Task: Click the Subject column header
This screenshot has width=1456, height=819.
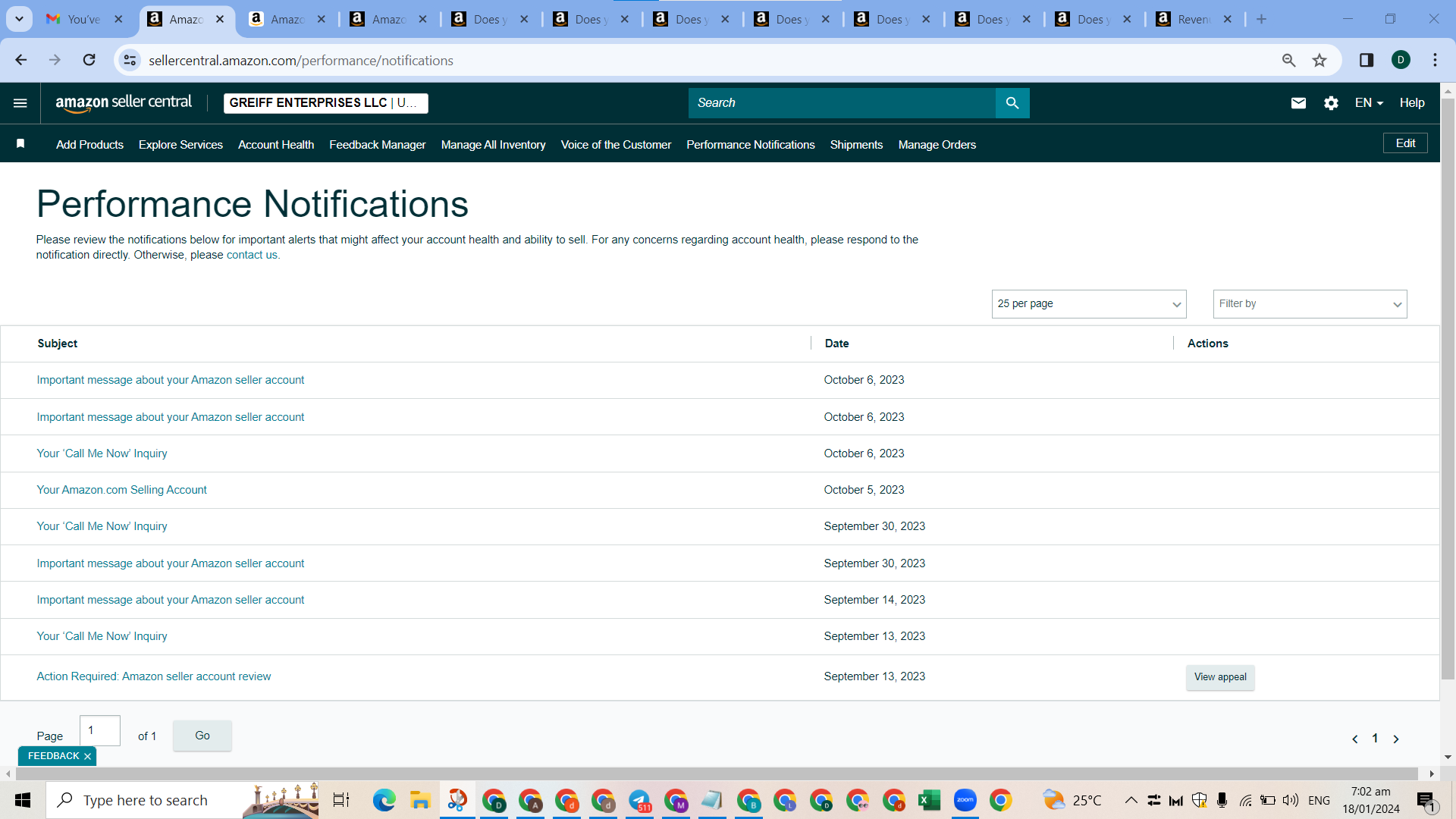Action: pos(58,344)
